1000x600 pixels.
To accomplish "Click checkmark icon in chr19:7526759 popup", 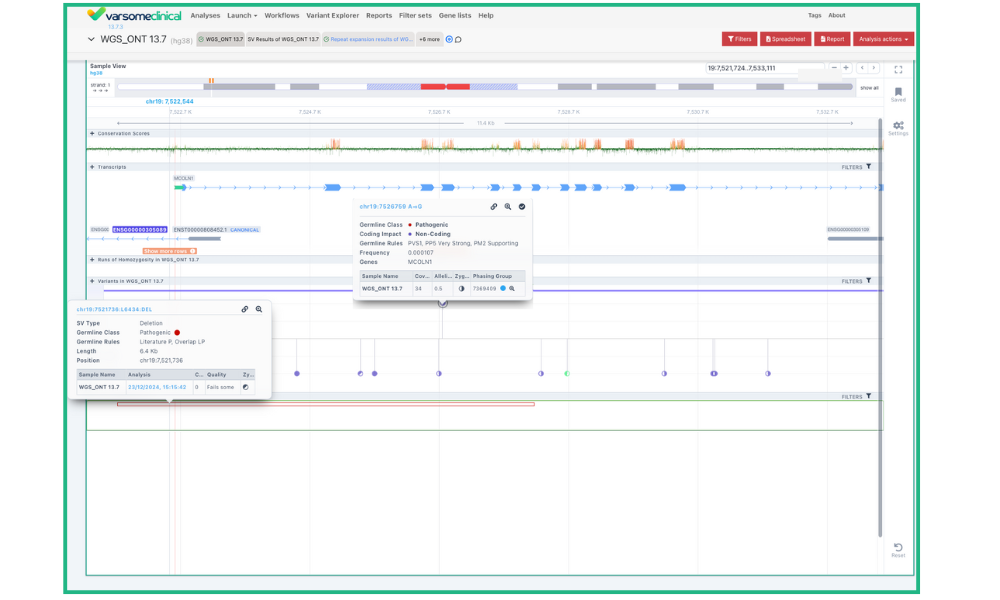I will [x=522, y=206].
